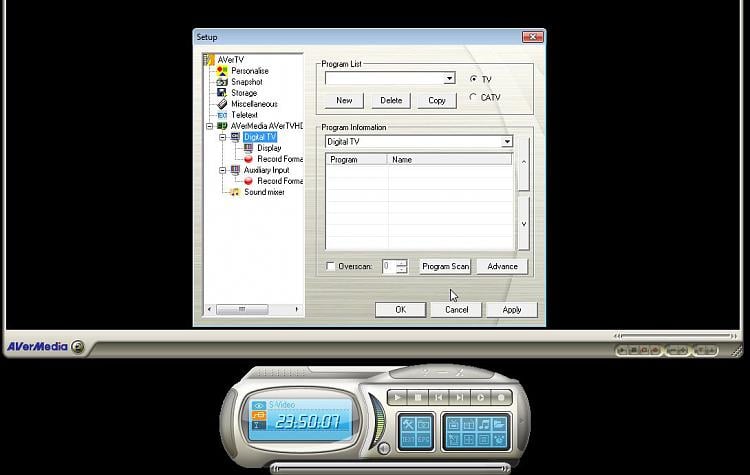
Task: Select the Miscellaneous tree entry
Action: coord(254,104)
